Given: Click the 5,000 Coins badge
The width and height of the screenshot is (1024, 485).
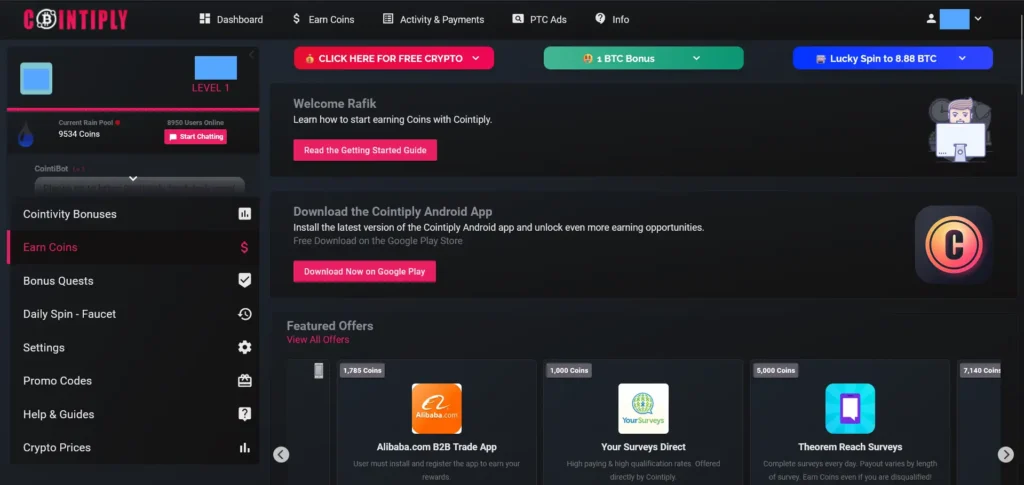Looking at the screenshot, I should point(776,370).
